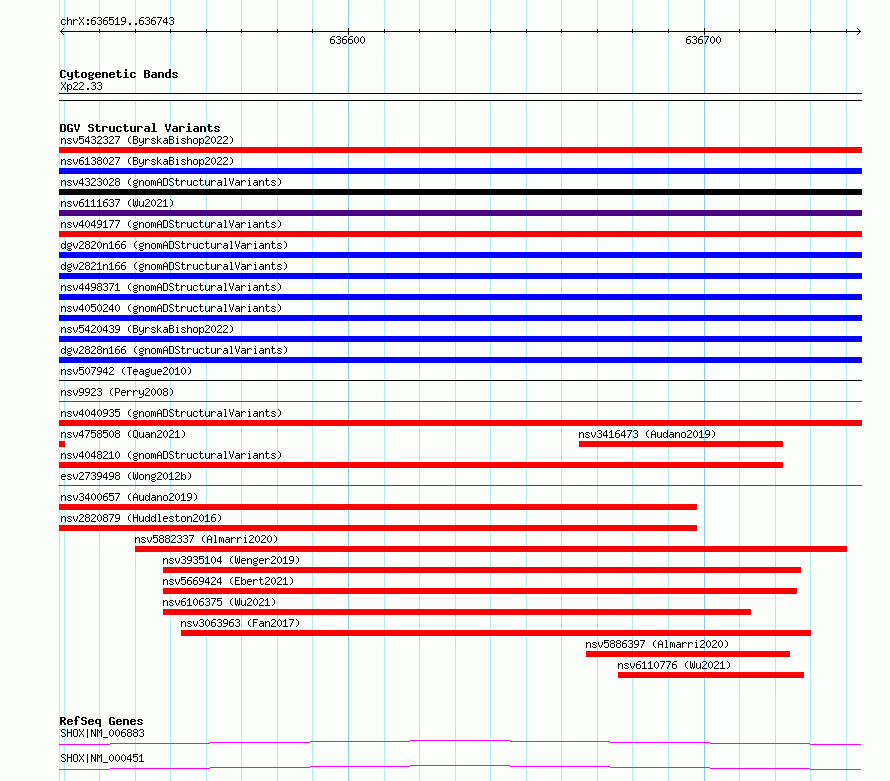This screenshot has width=890, height=781.
Task: Click the nsv3935104 (Wenger2019) label
Action: tap(231, 560)
